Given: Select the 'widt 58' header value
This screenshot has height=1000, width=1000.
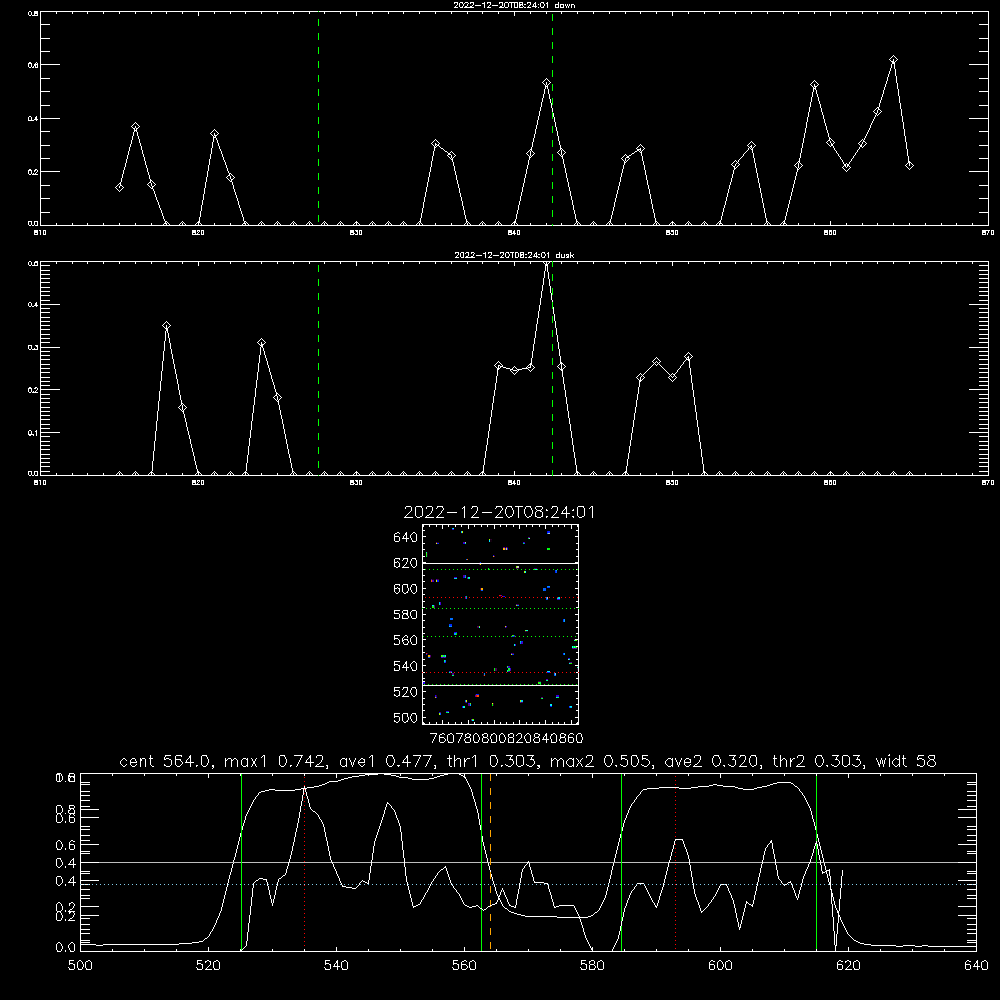Looking at the screenshot, I should 906,761.
